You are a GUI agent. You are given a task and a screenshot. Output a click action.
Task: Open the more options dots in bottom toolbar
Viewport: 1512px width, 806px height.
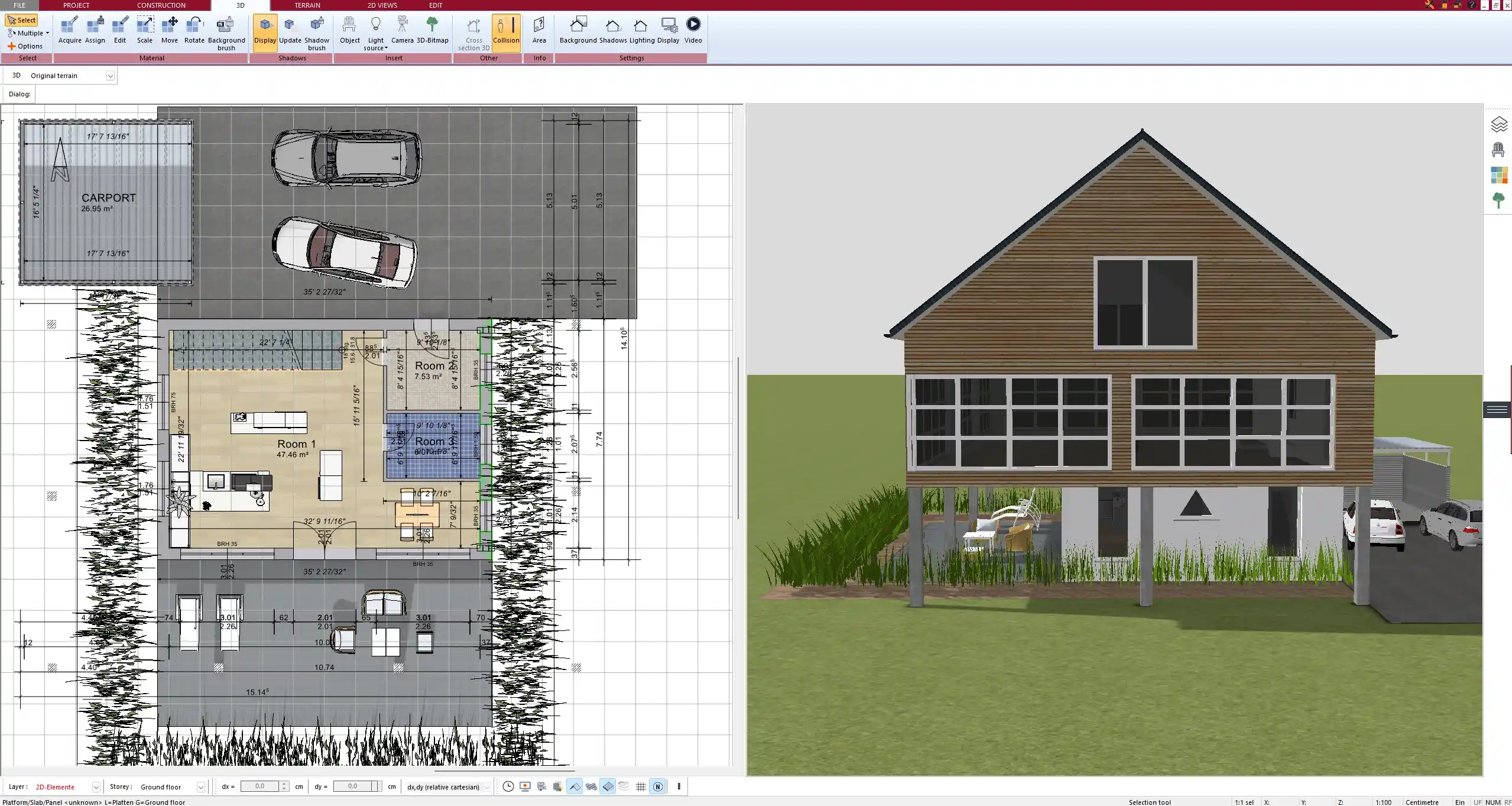(x=679, y=786)
